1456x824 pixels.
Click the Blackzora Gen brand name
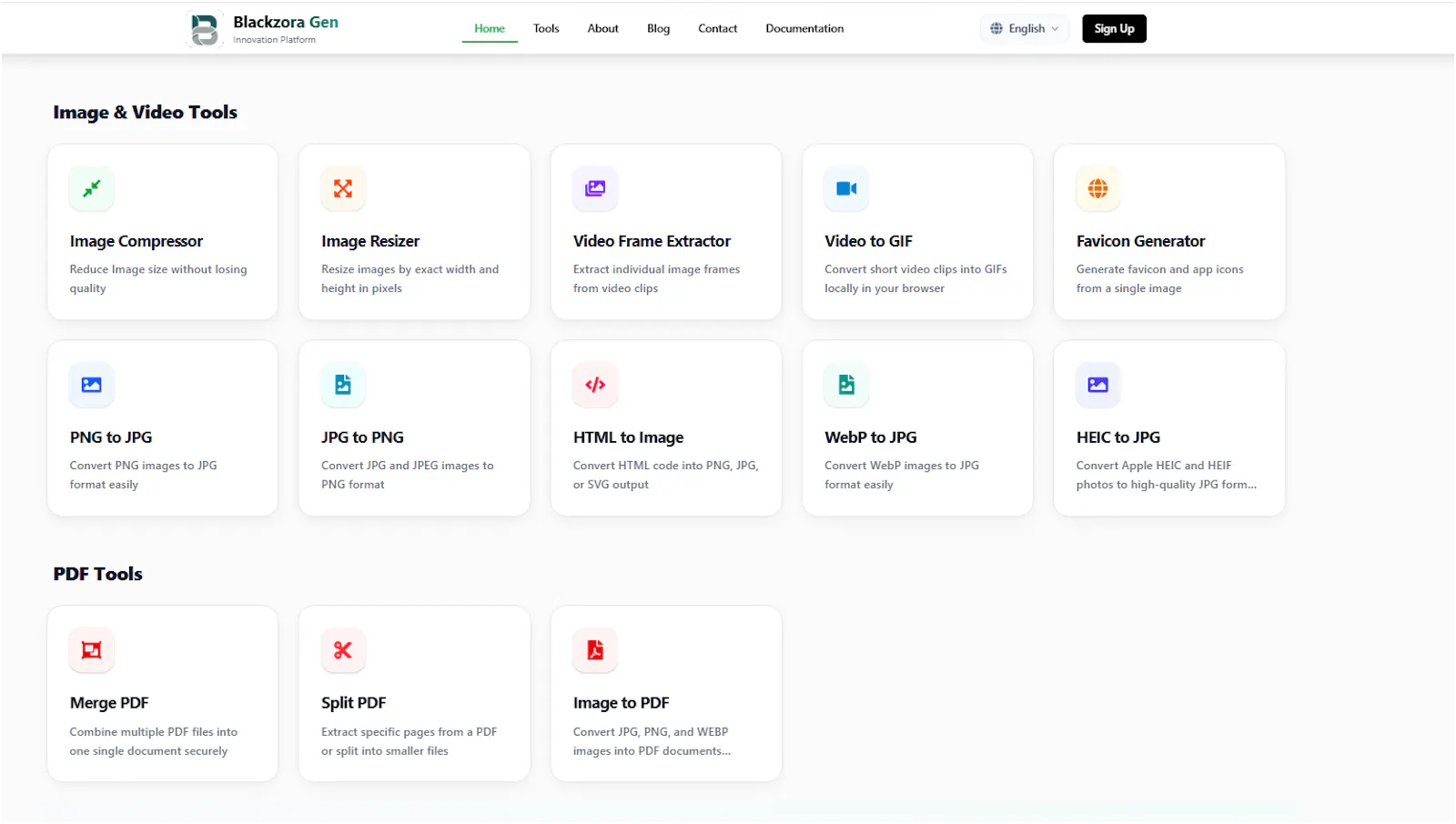[286, 22]
